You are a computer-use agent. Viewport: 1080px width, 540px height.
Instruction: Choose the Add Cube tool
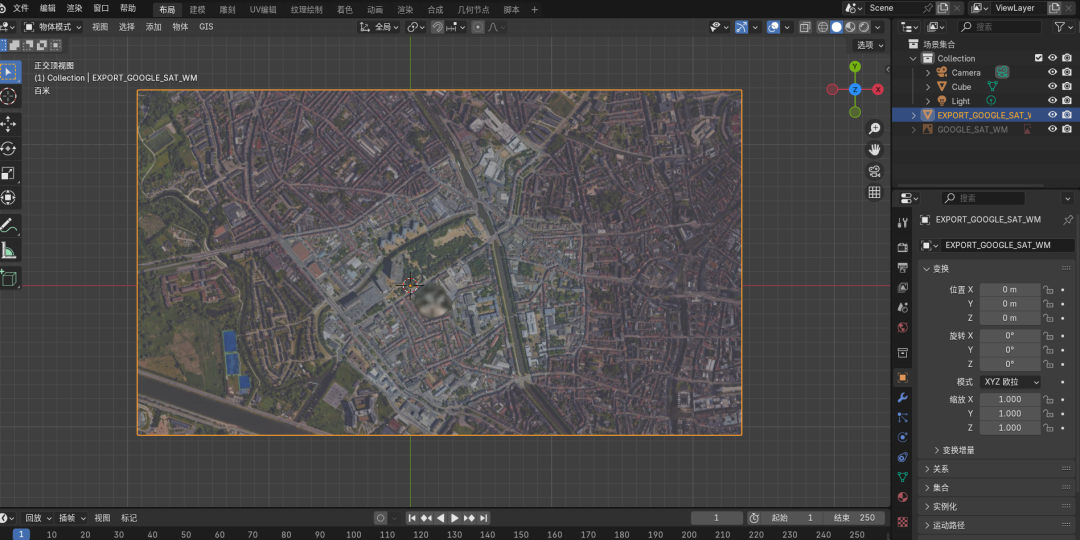pyautogui.click(x=9, y=278)
